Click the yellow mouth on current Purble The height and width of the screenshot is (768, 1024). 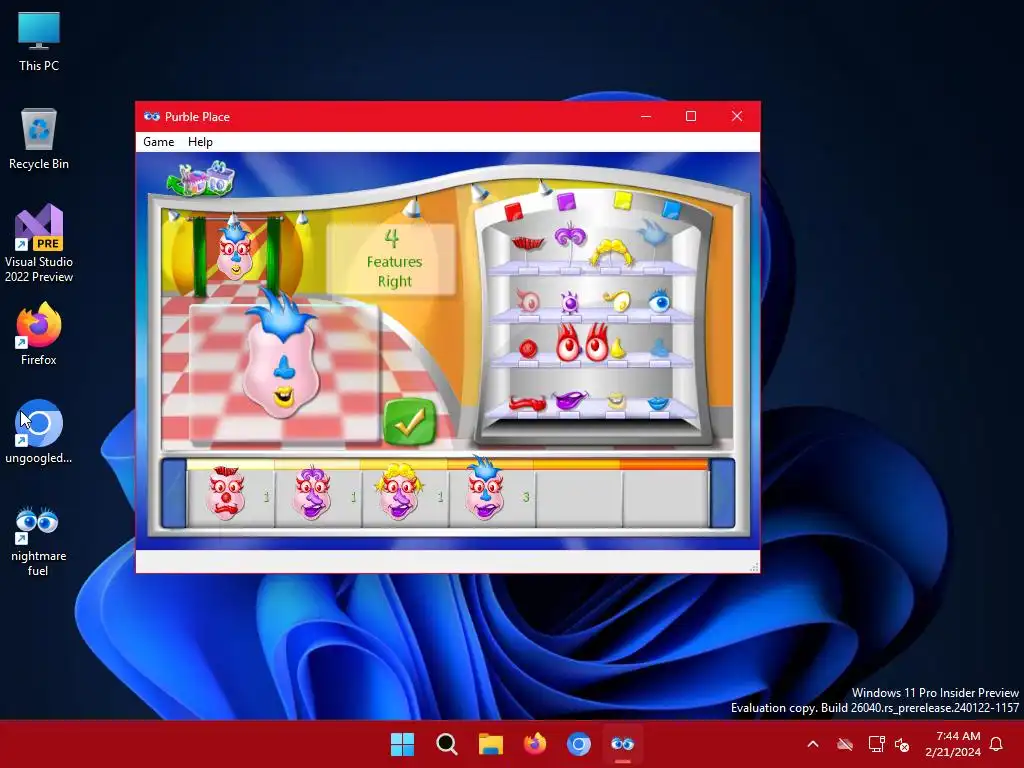tap(283, 395)
